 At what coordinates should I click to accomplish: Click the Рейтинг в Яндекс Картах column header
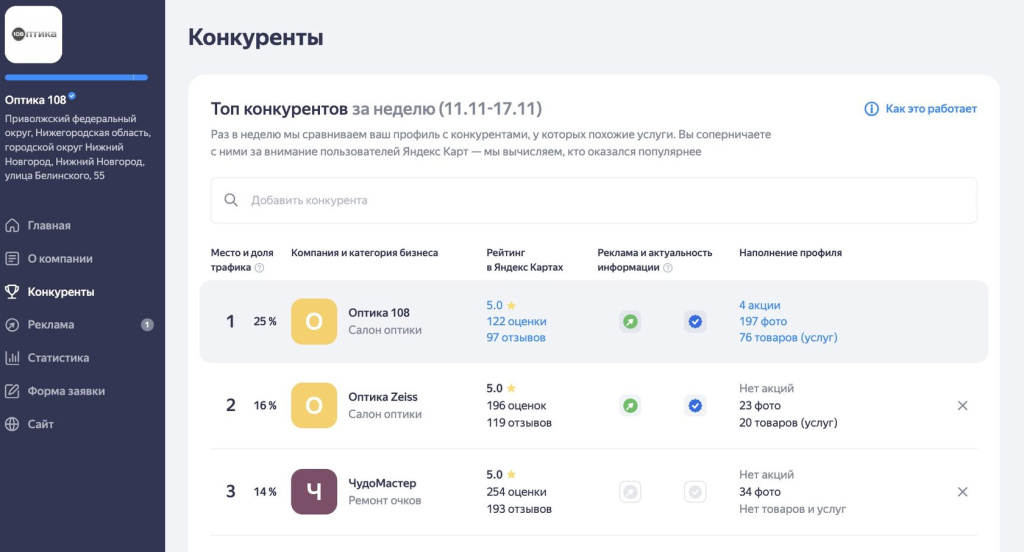[524, 260]
